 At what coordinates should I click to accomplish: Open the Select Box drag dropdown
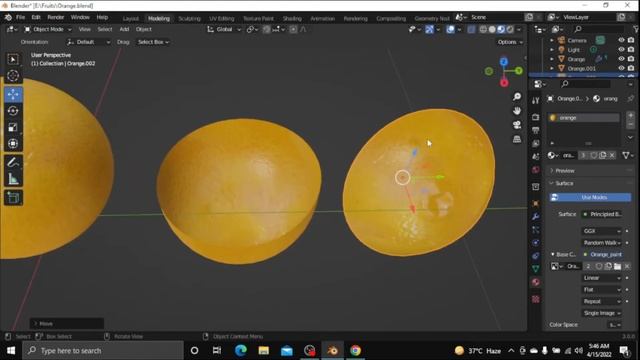(153, 42)
